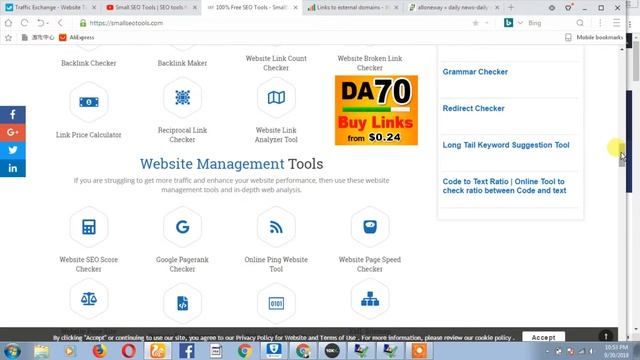Click the binary 0101 tool icon
Image resolution: width=640 pixels, height=360 pixels.
[276, 303]
